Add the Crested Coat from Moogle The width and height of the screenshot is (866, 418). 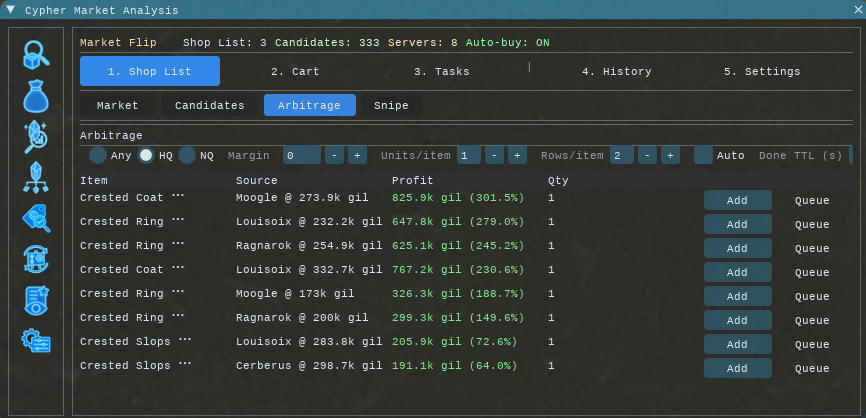coord(737,200)
